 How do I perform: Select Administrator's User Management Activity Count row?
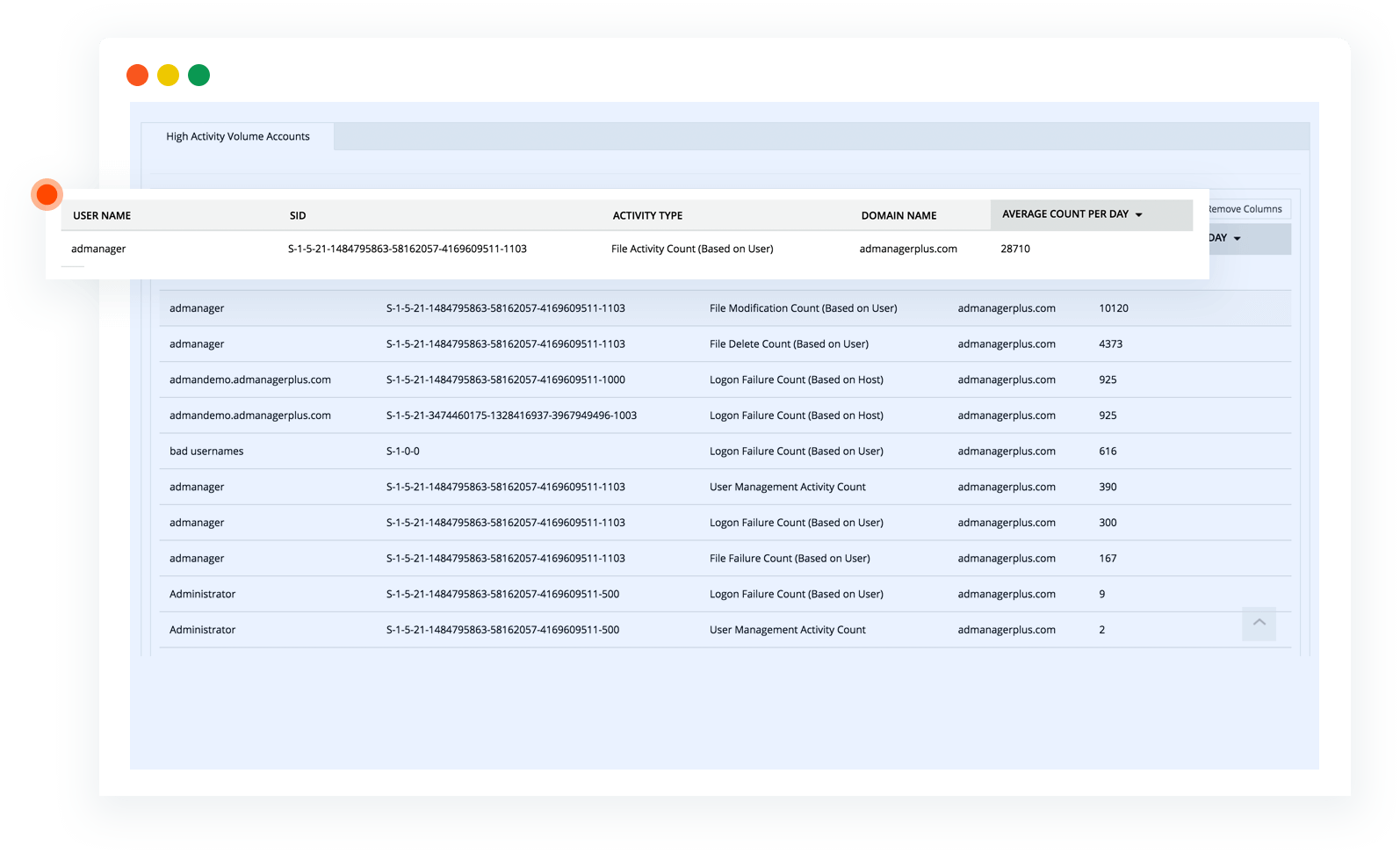coord(787,630)
